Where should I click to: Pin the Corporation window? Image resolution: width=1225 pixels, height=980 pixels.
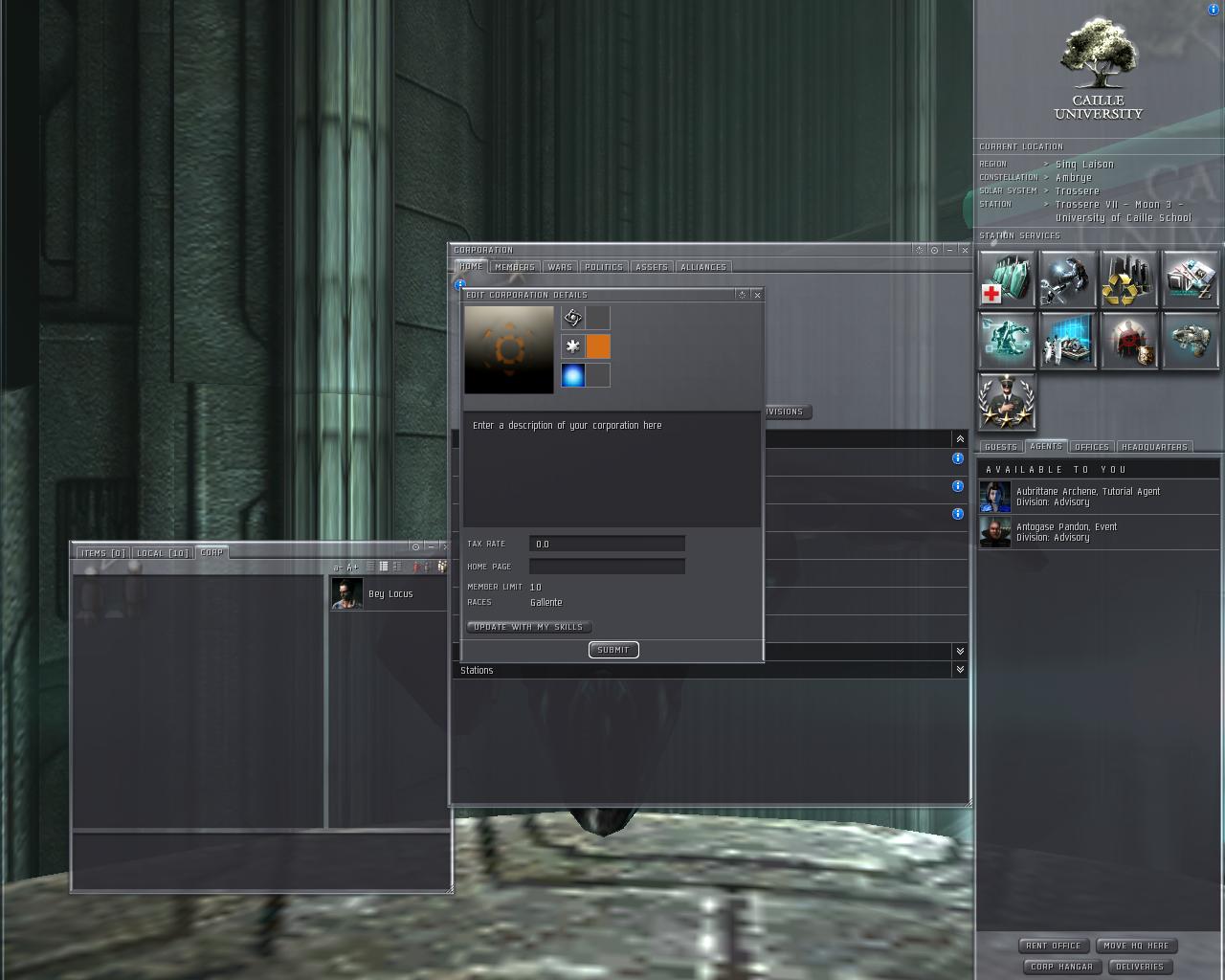click(934, 250)
